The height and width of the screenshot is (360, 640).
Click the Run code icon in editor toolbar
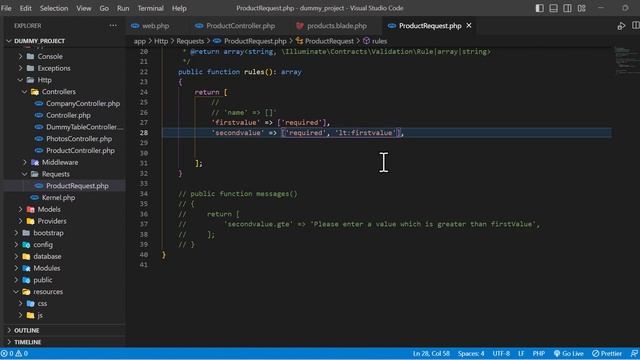(621, 26)
